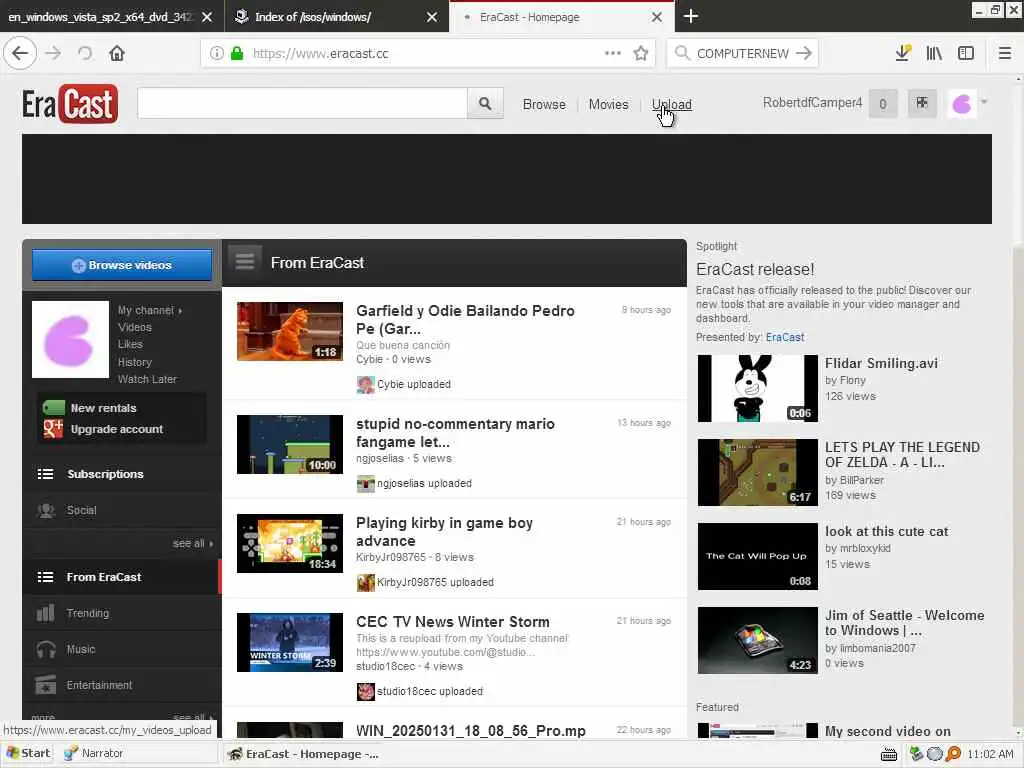
Task: Expand the account dropdown arrow by avatar
Action: (x=984, y=102)
